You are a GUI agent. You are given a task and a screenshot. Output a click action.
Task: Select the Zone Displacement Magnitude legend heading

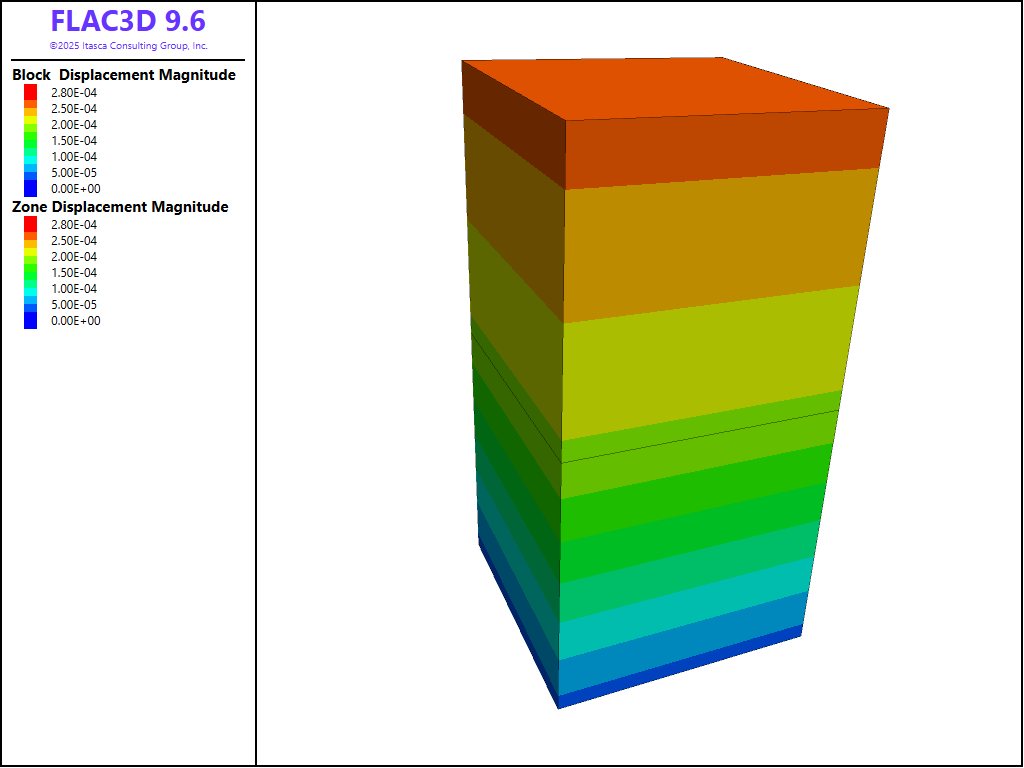click(120, 207)
